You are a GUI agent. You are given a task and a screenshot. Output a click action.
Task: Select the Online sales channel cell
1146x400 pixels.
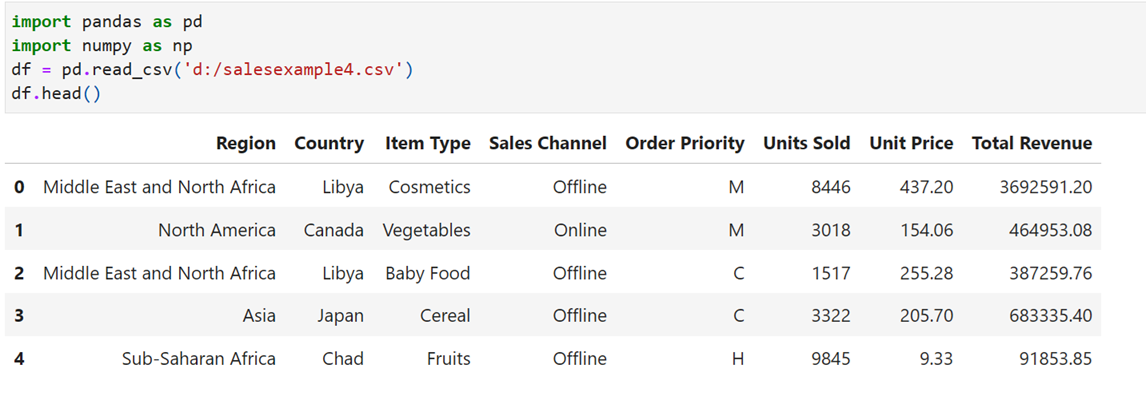(x=580, y=230)
